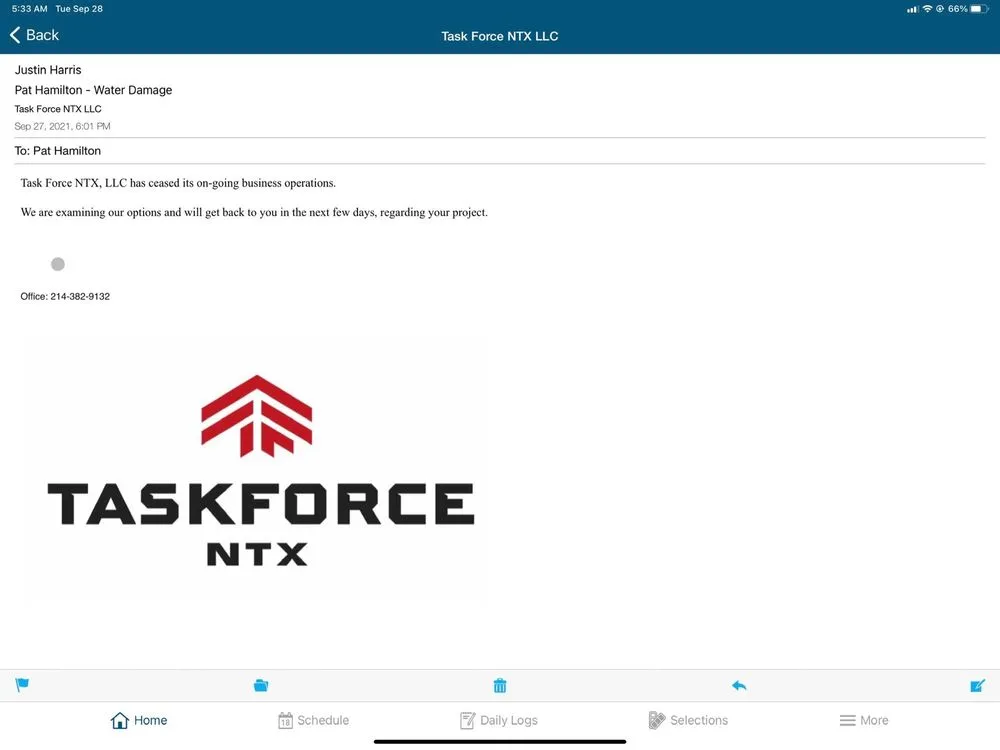The width and height of the screenshot is (1000, 750).
Task: Tap the Daily Logs notepad icon
Action: pyautogui.click(x=466, y=719)
